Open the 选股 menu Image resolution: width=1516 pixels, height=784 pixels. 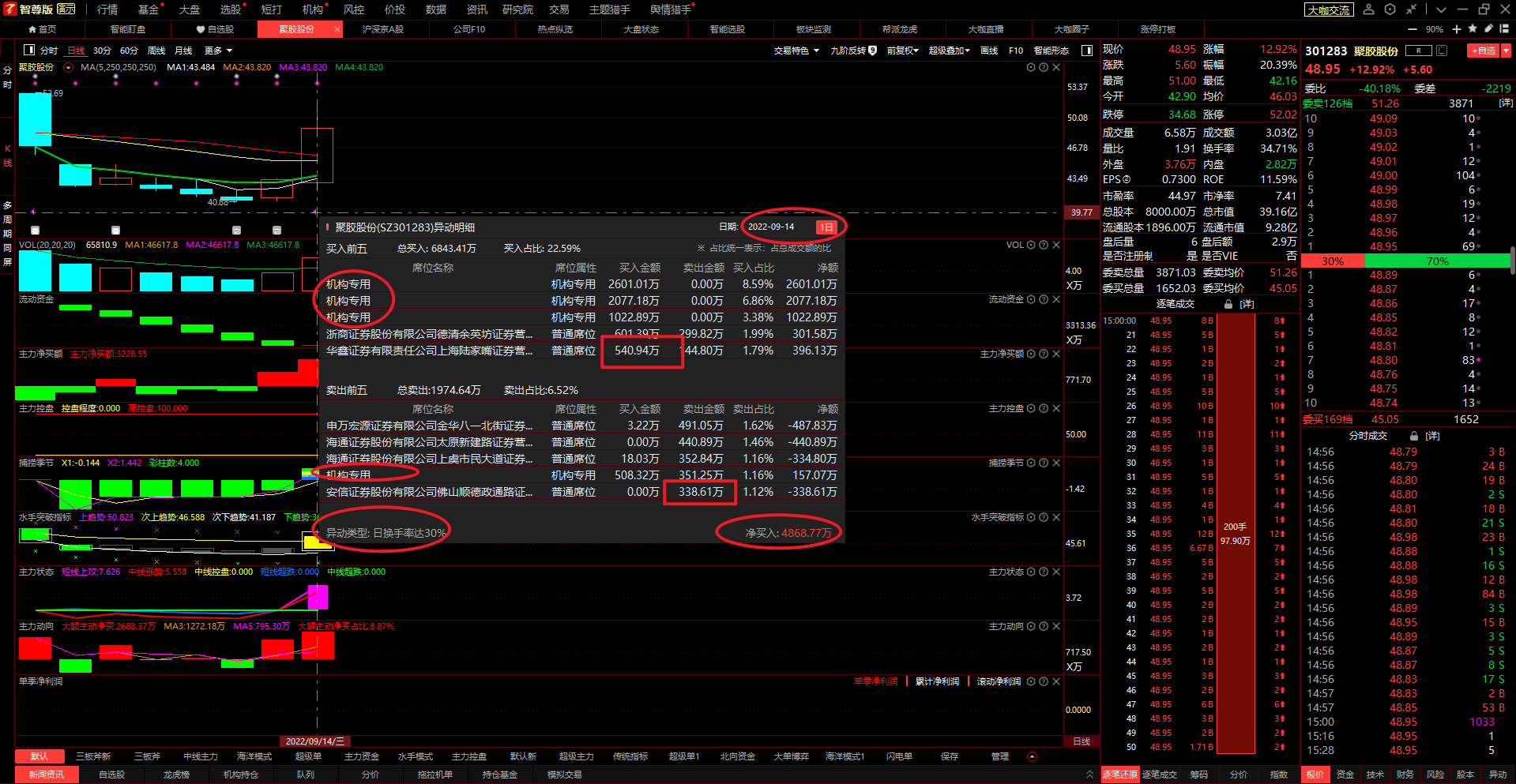point(230,9)
